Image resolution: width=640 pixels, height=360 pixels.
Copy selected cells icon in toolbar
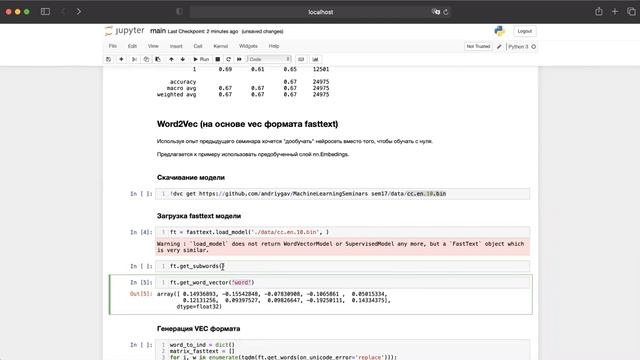[x=146, y=59]
